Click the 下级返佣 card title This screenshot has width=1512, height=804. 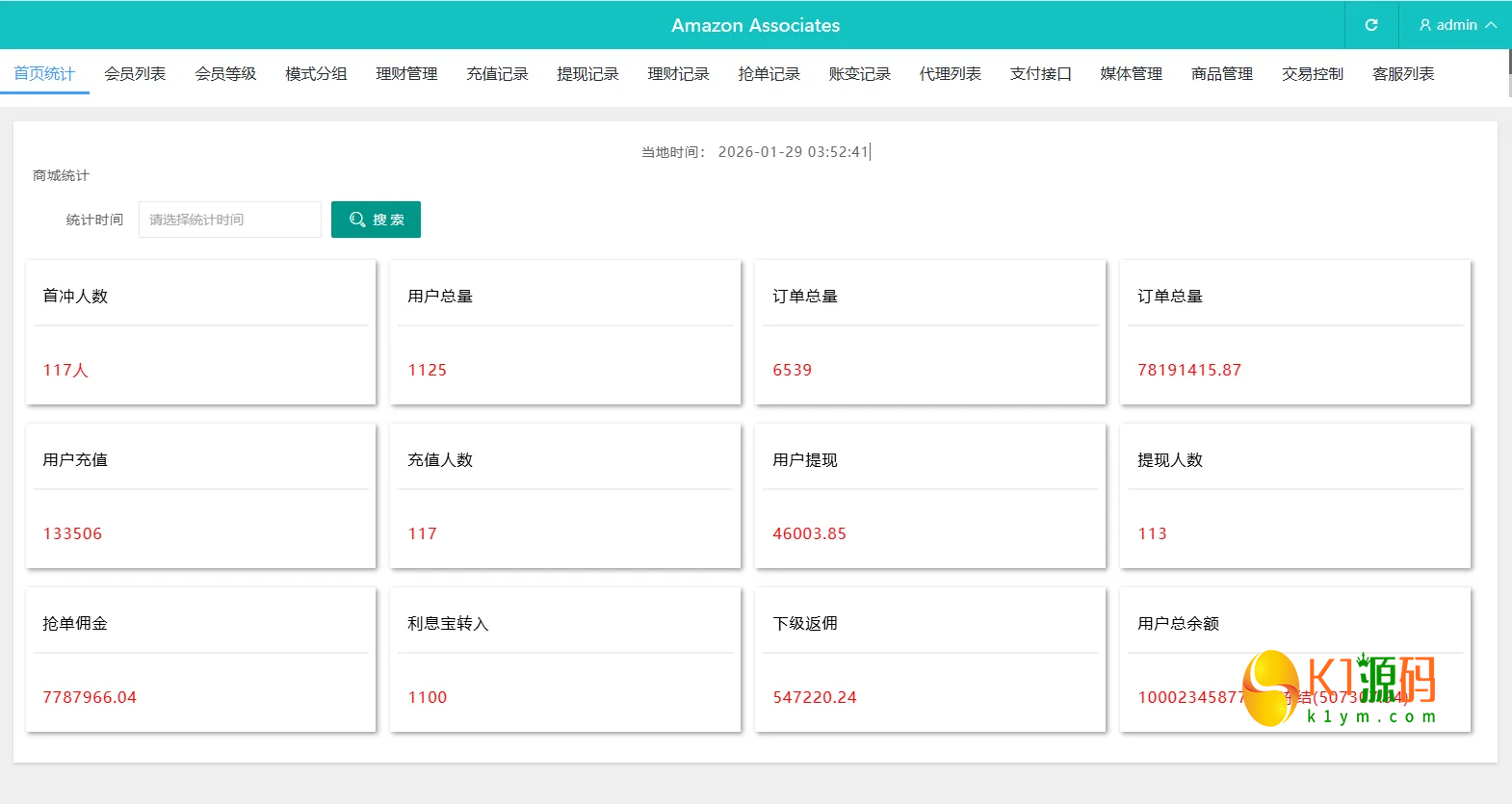click(805, 623)
